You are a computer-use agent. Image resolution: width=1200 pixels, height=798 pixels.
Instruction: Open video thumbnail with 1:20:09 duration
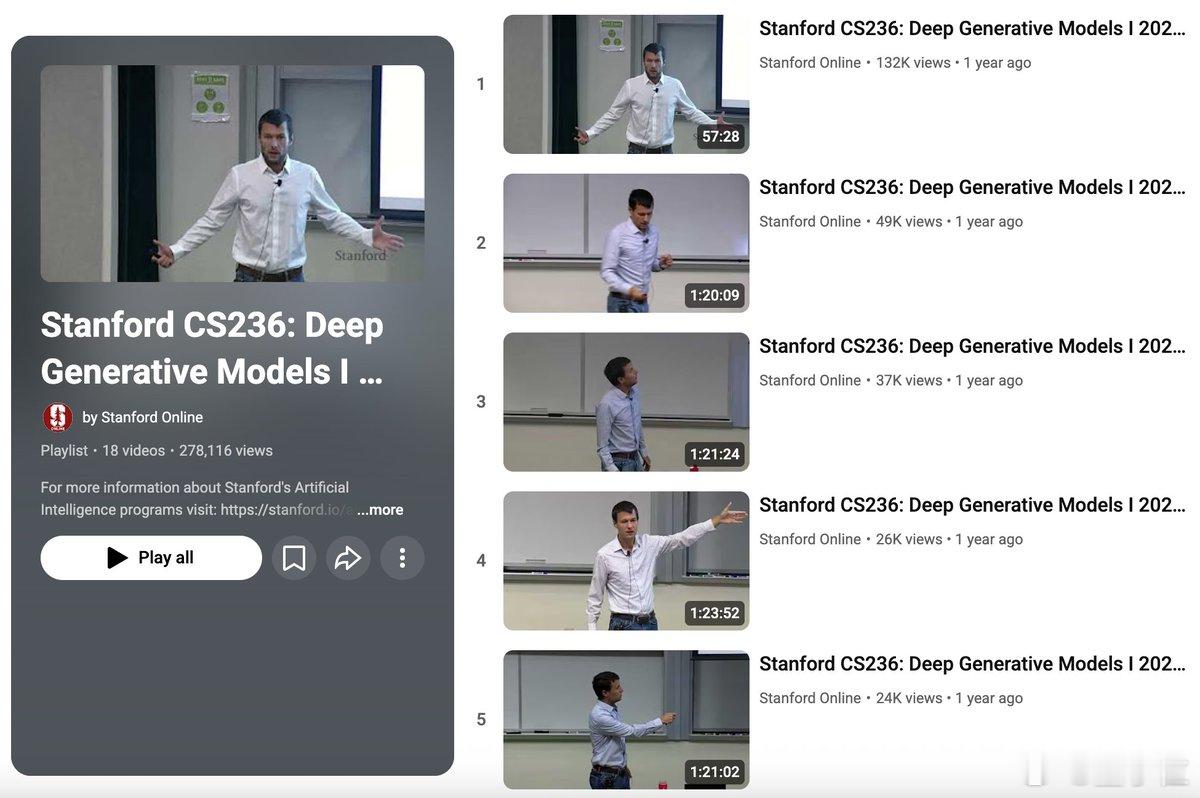pyautogui.click(x=626, y=243)
